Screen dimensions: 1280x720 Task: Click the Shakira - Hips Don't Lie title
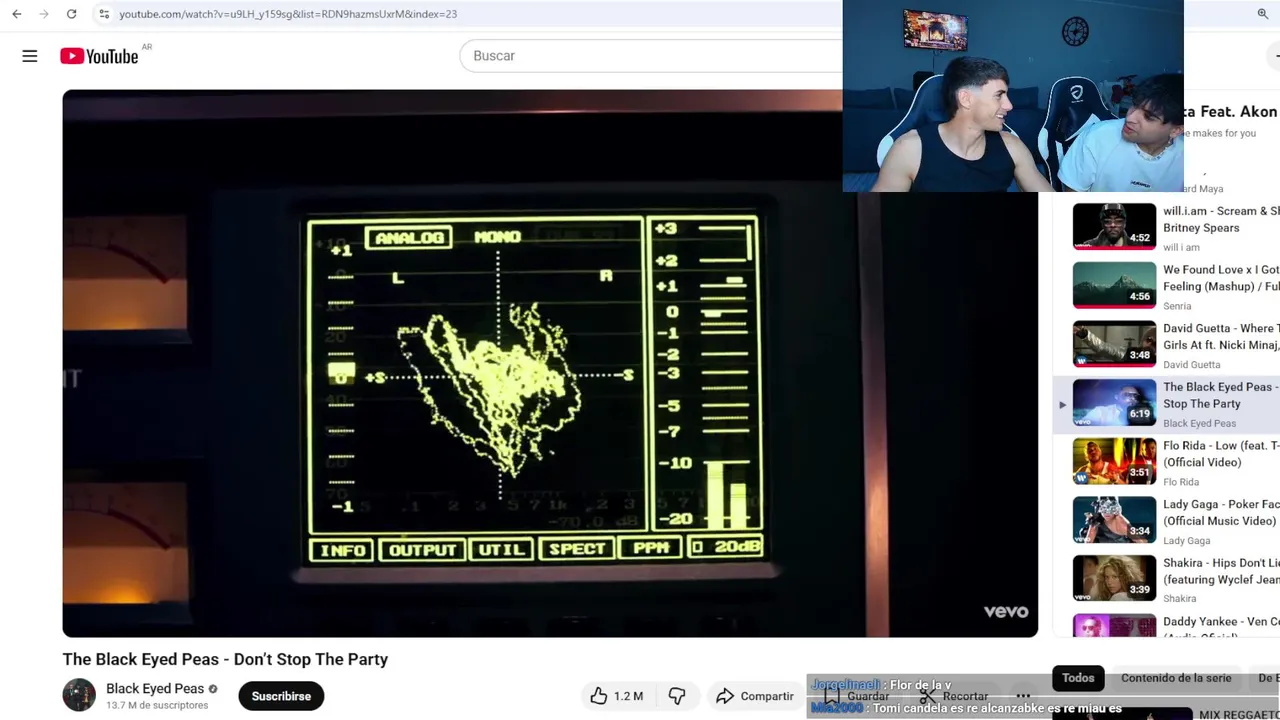[x=1221, y=571]
